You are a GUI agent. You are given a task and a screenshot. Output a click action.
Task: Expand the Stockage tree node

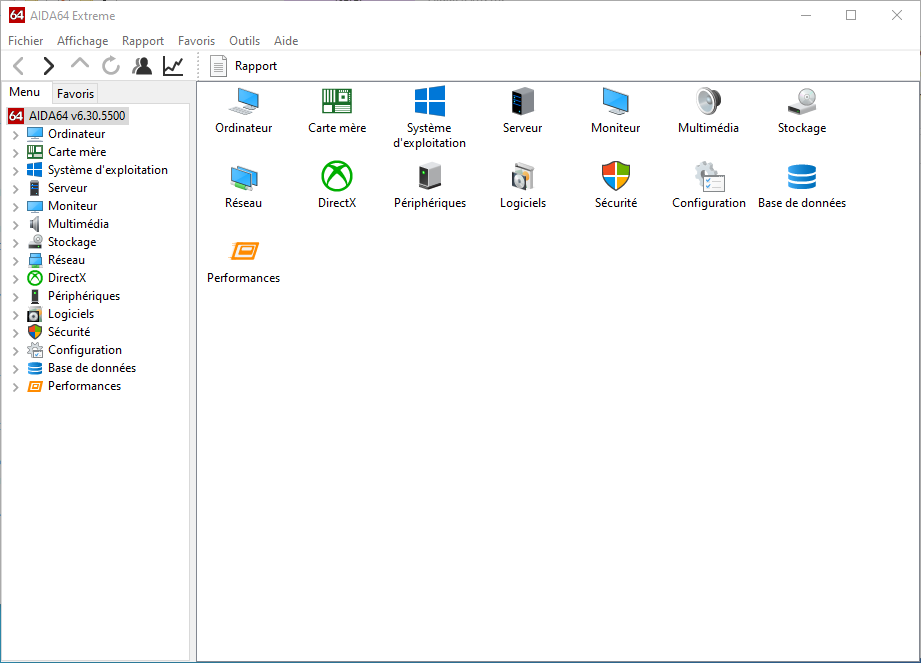coord(16,243)
